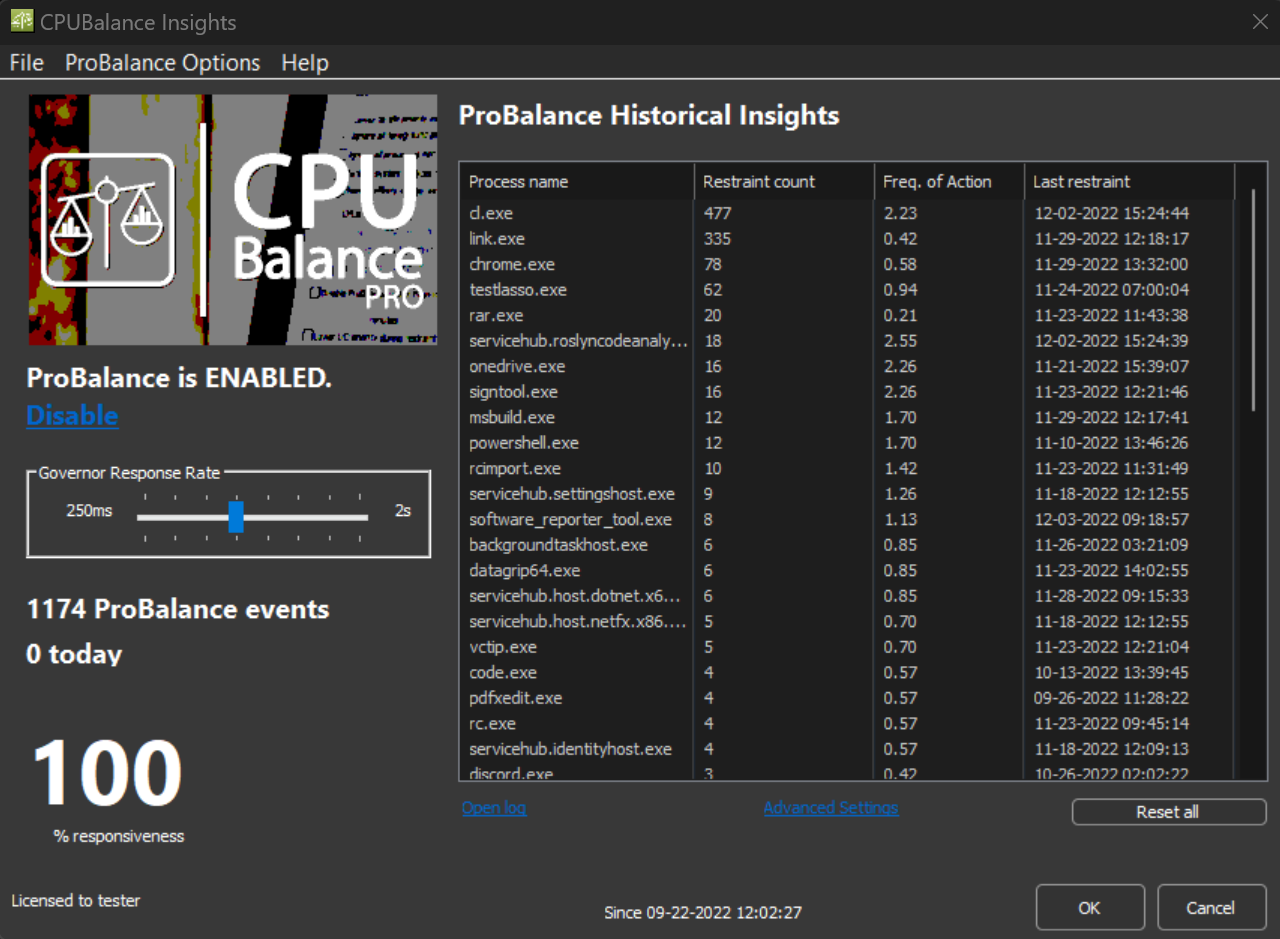Open the Advanced Settings link
1280x939 pixels.
click(x=831, y=807)
